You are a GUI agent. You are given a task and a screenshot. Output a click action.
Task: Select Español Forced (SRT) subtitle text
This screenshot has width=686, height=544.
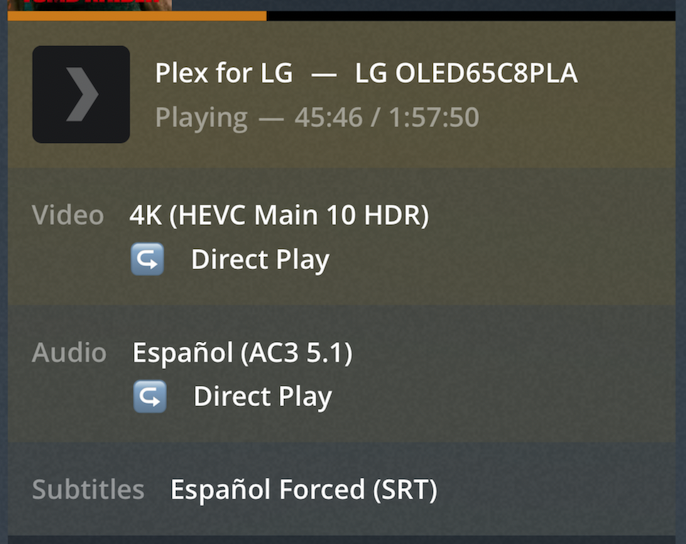point(304,489)
